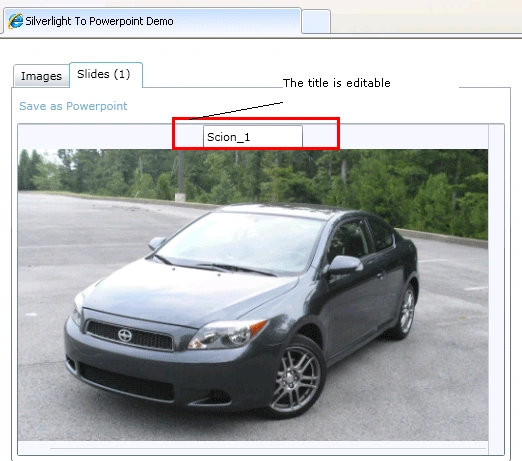Screen dimensions: 522x461
Task: Click the Scion car slide image
Action: [253, 295]
